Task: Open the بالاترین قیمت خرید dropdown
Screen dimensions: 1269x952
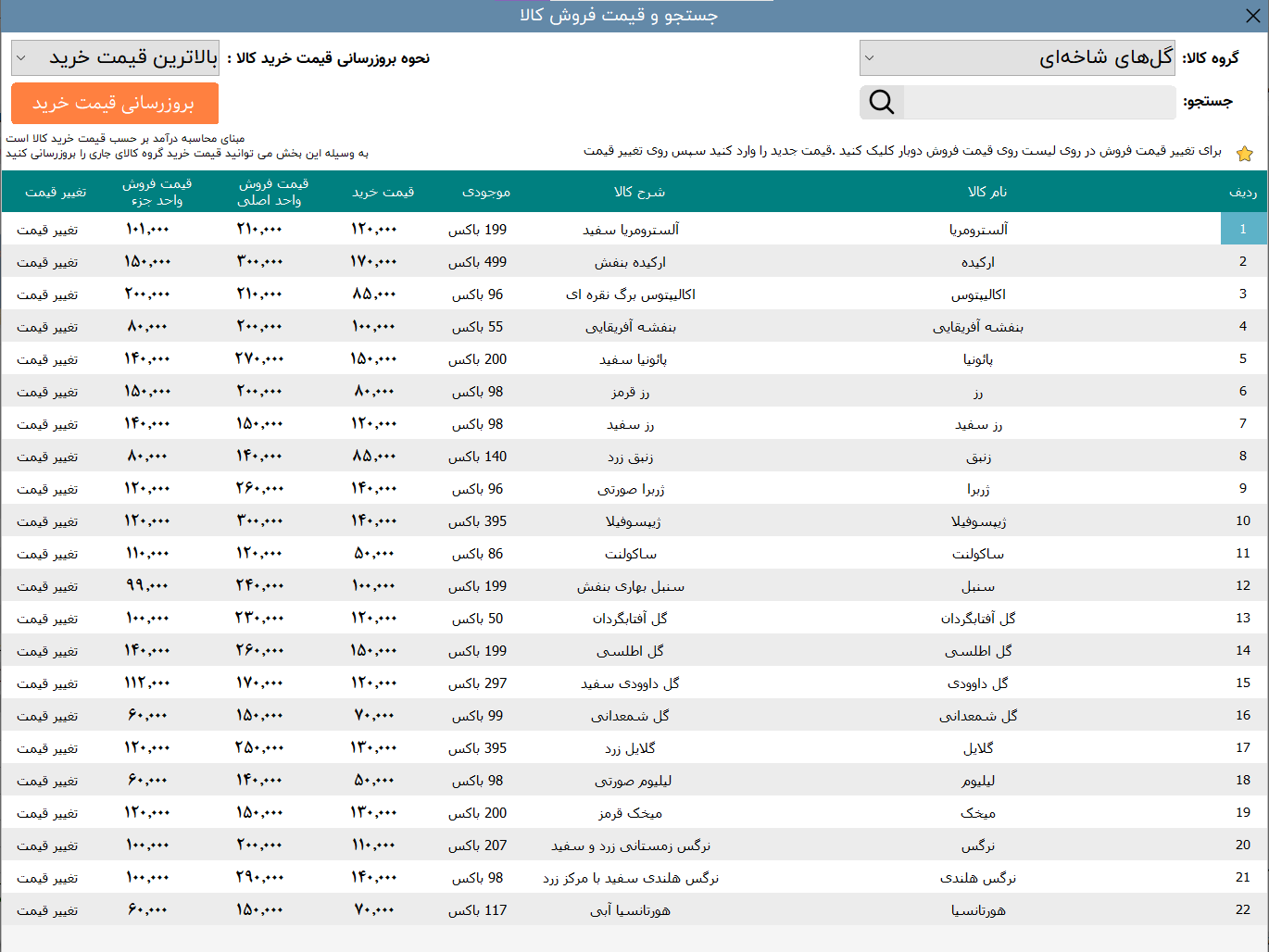Action: [115, 57]
